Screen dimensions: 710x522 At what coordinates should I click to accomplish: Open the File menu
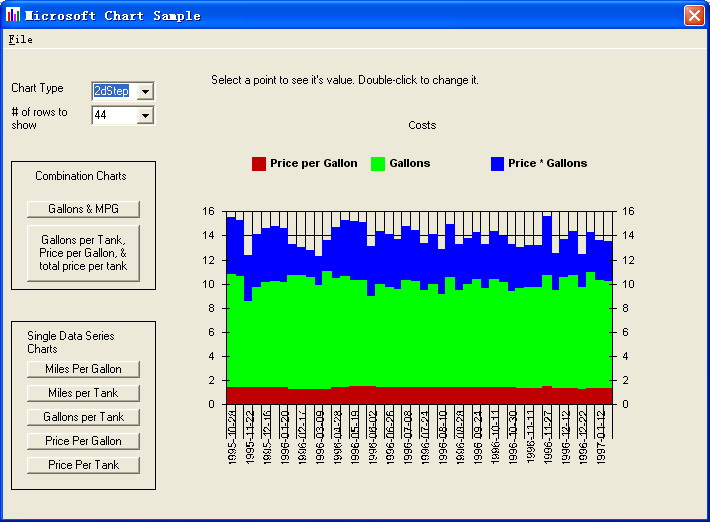pos(20,40)
